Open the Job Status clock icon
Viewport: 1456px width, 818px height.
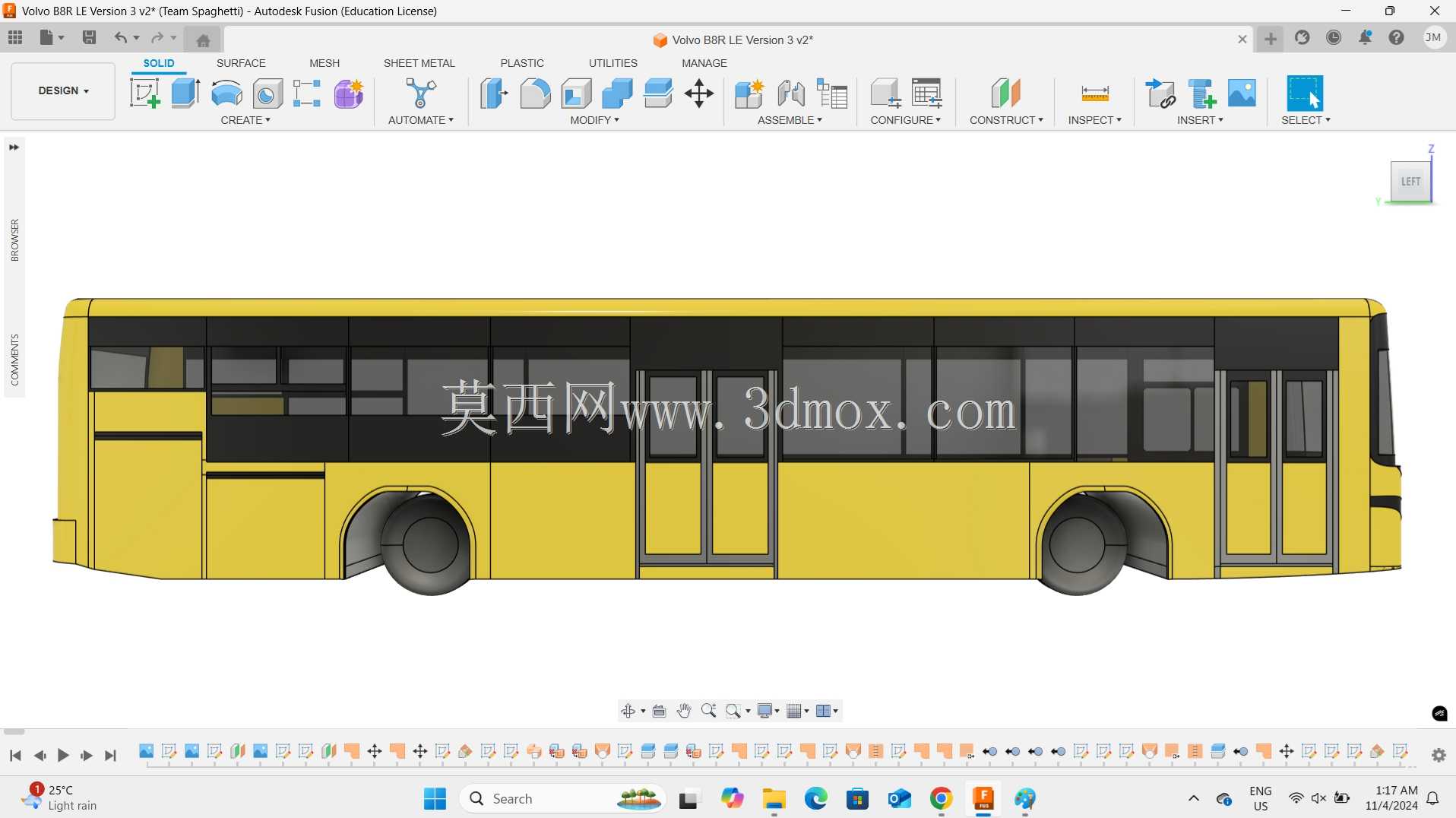pyautogui.click(x=1334, y=38)
